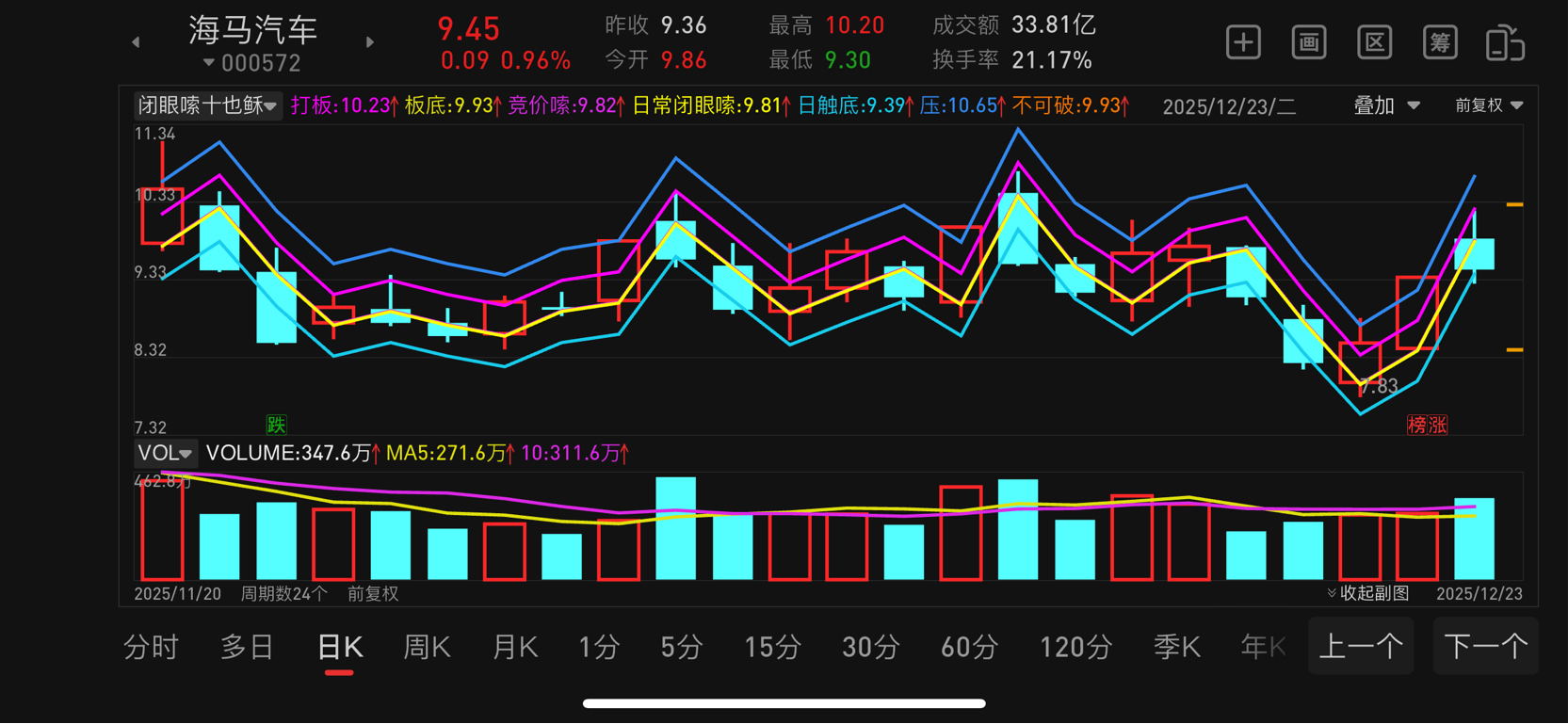Viewport: 1568px width, 724px height.
Task: Tap the current price 9.45
Action: pyautogui.click(x=469, y=29)
